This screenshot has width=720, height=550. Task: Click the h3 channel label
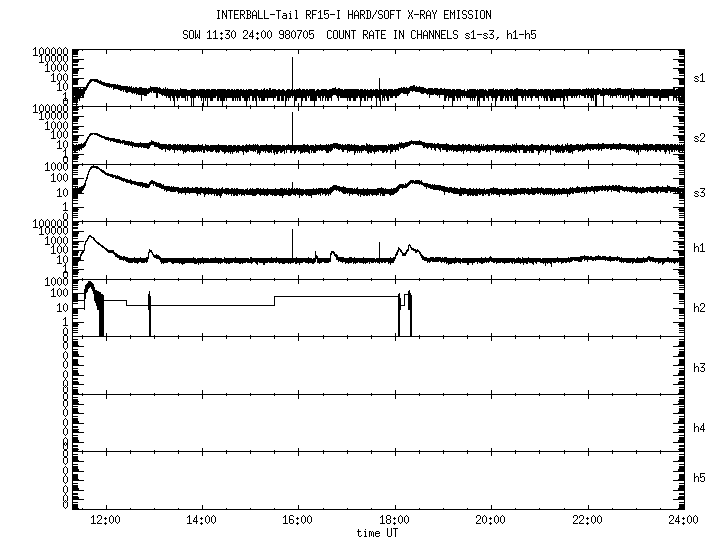[x=700, y=368]
